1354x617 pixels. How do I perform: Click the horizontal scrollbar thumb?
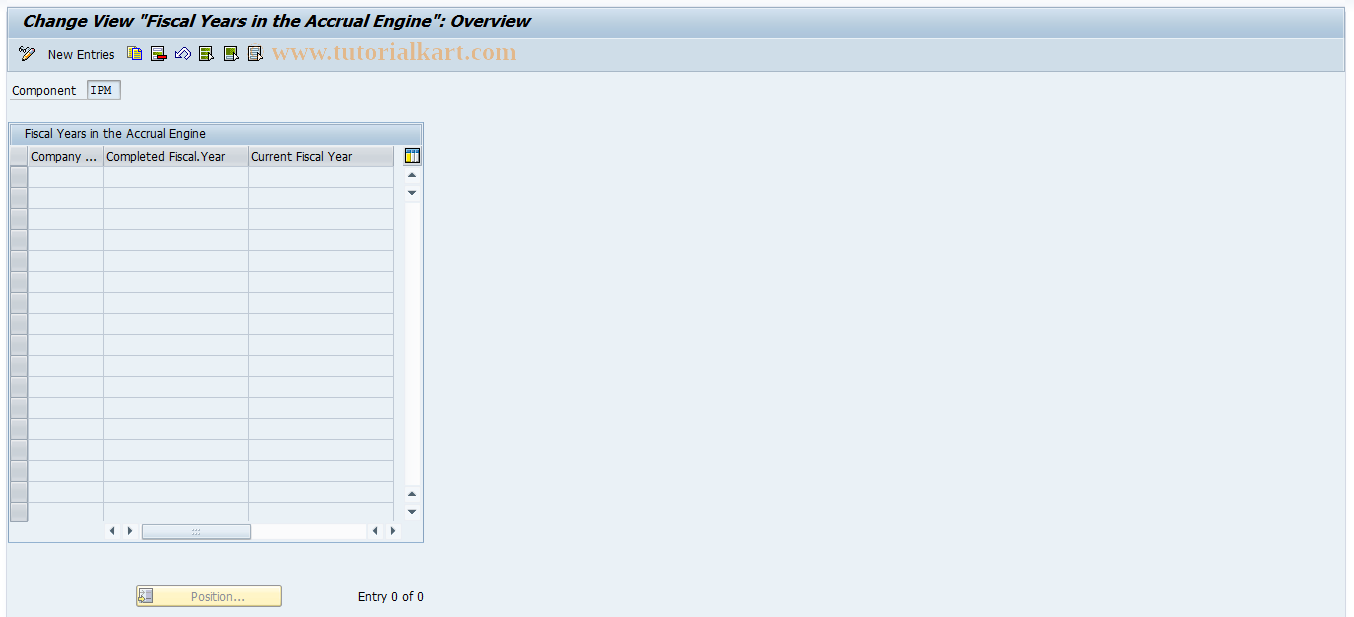pyautogui.click(x=196, y=531)
